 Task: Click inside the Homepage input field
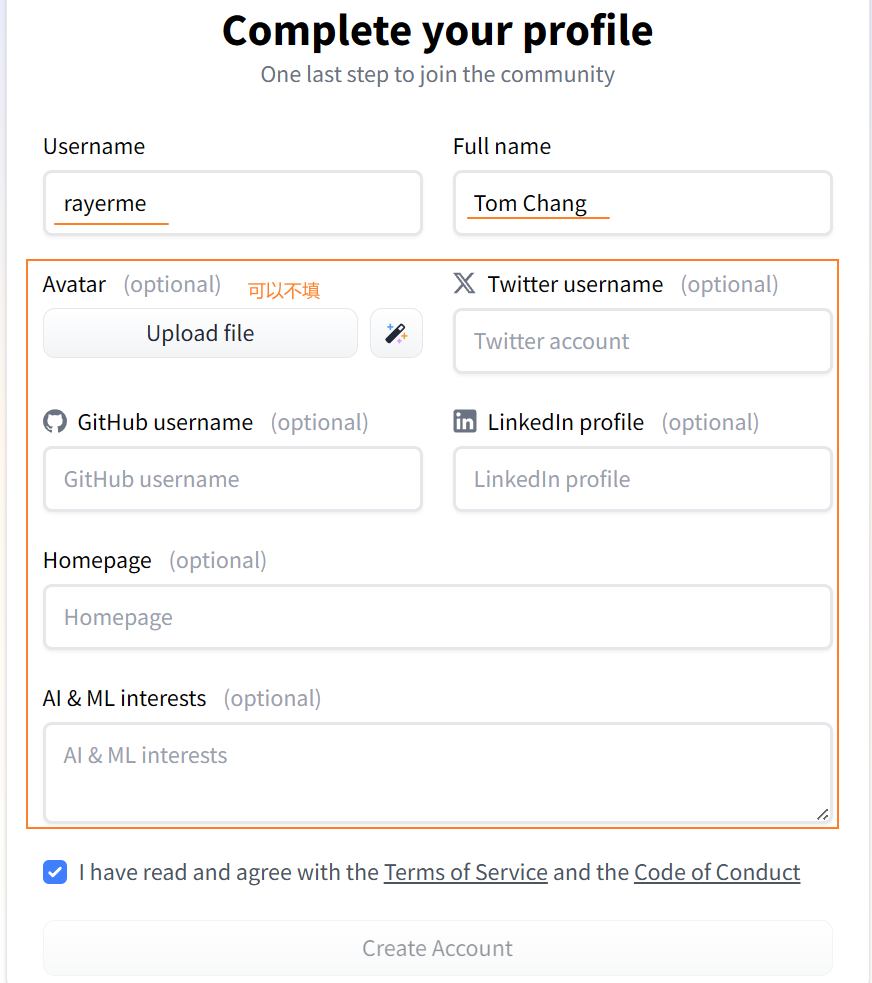[x=437, y=618]
